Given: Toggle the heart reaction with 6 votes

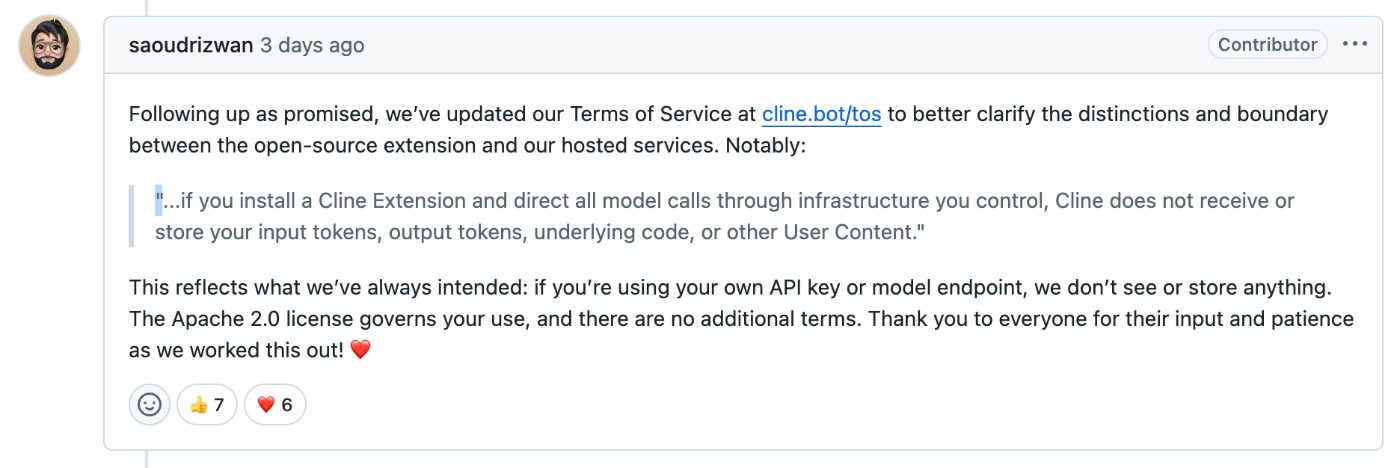Looking at the screenshot, I should point(275,405).
